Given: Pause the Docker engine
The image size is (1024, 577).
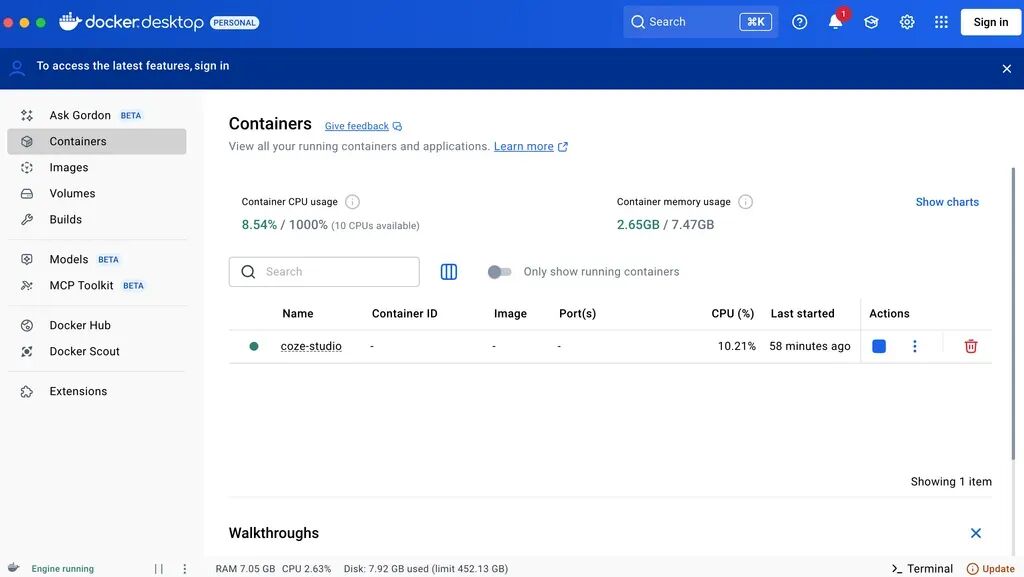Looking at the screenshot, I should point(159,569).
